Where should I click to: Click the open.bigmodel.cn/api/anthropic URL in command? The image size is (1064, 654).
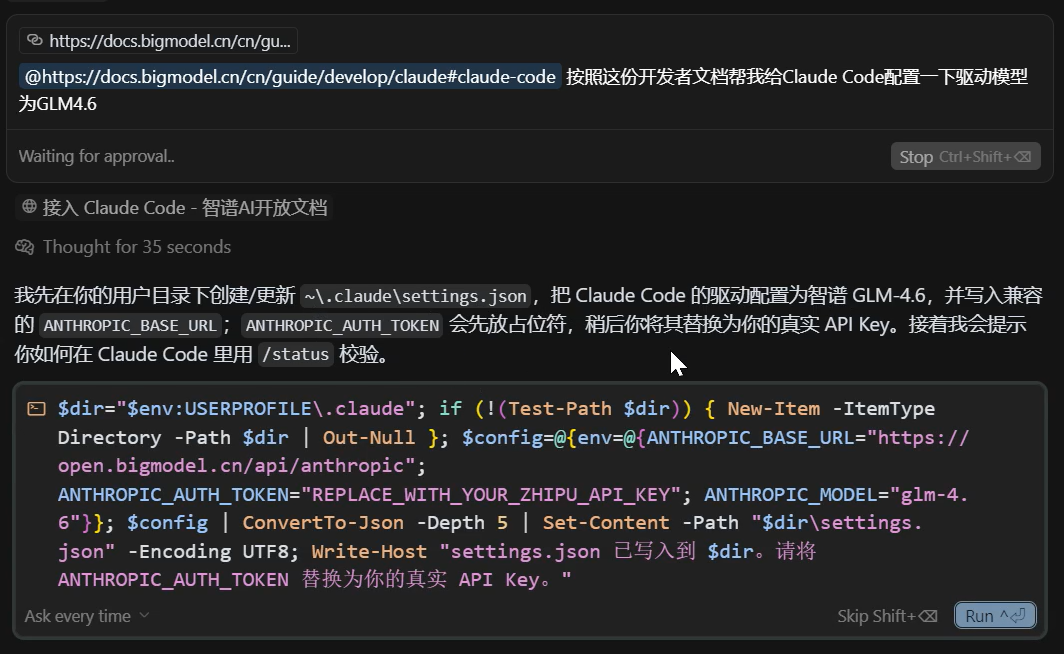[231, 465]
